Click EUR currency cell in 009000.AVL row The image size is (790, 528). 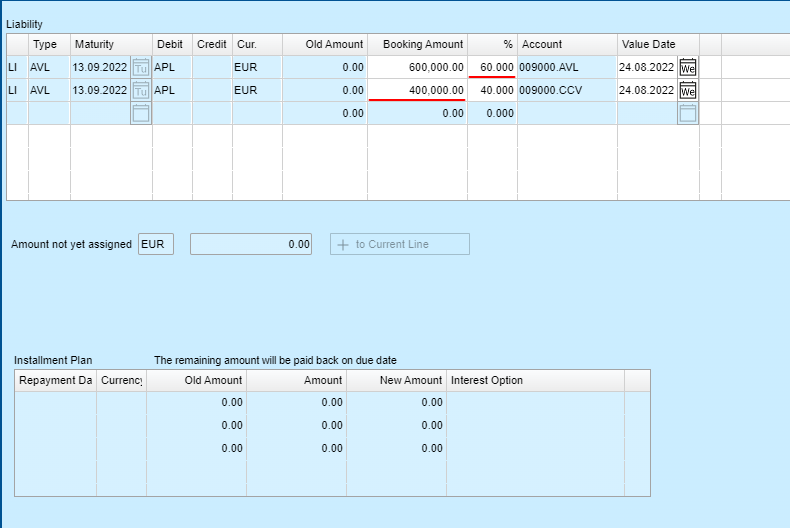point(257,67)
